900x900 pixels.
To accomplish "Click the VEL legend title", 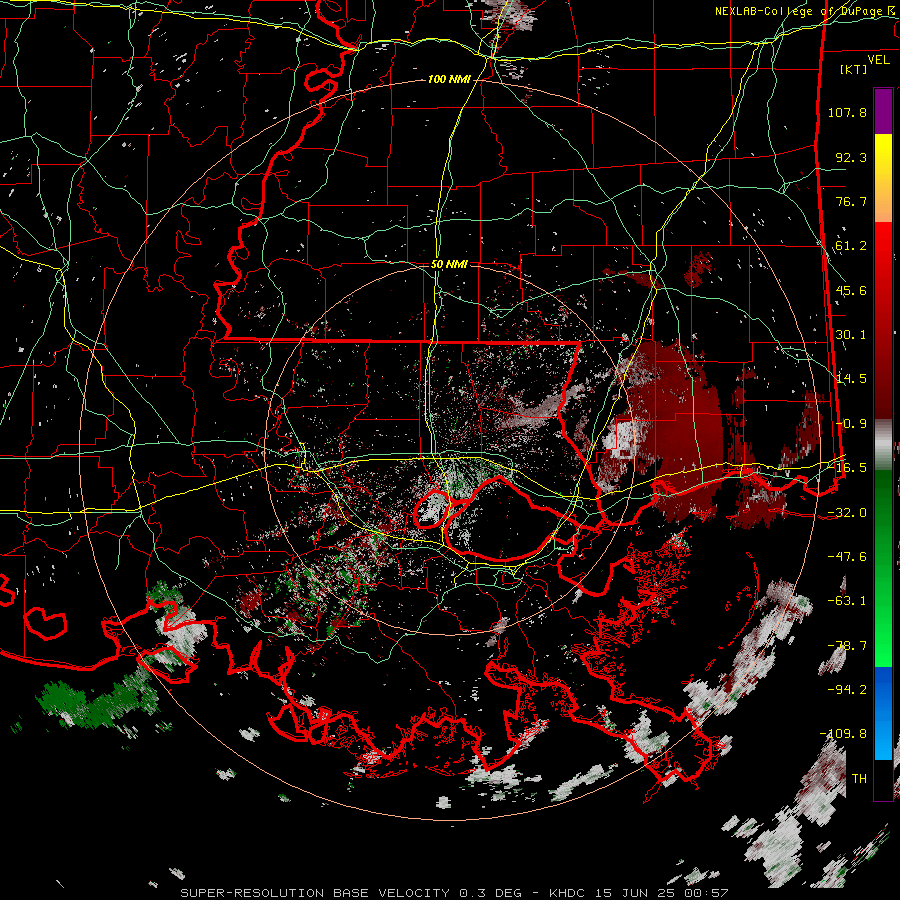I will point(878,59).
